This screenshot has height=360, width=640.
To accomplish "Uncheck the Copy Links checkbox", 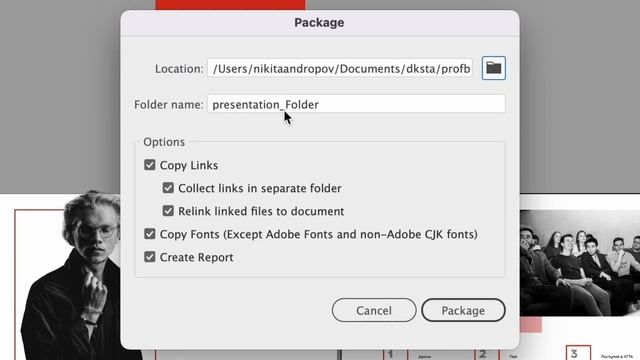I will tap(150, 165).
